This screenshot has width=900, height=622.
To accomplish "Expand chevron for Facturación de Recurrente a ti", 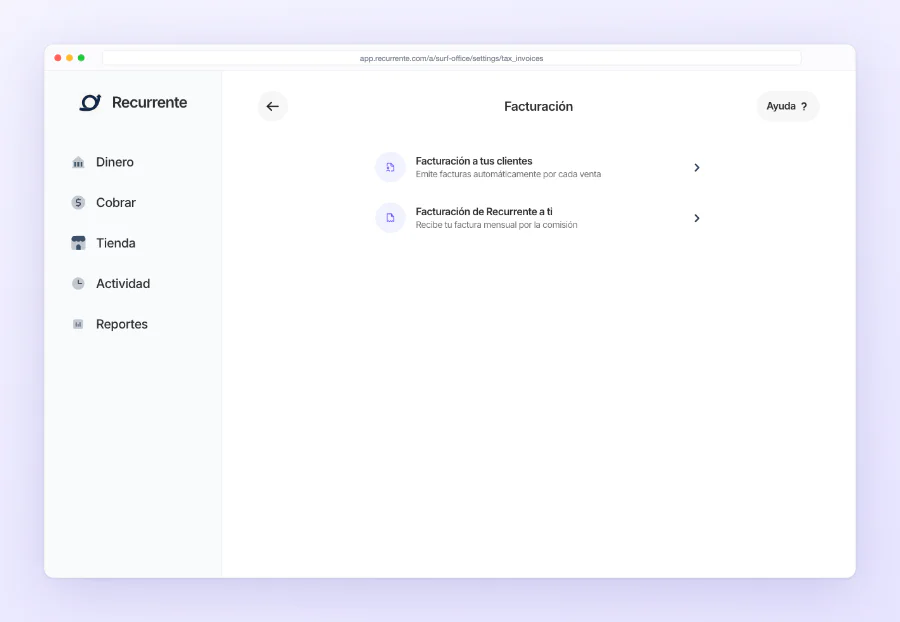I will 697,218.
